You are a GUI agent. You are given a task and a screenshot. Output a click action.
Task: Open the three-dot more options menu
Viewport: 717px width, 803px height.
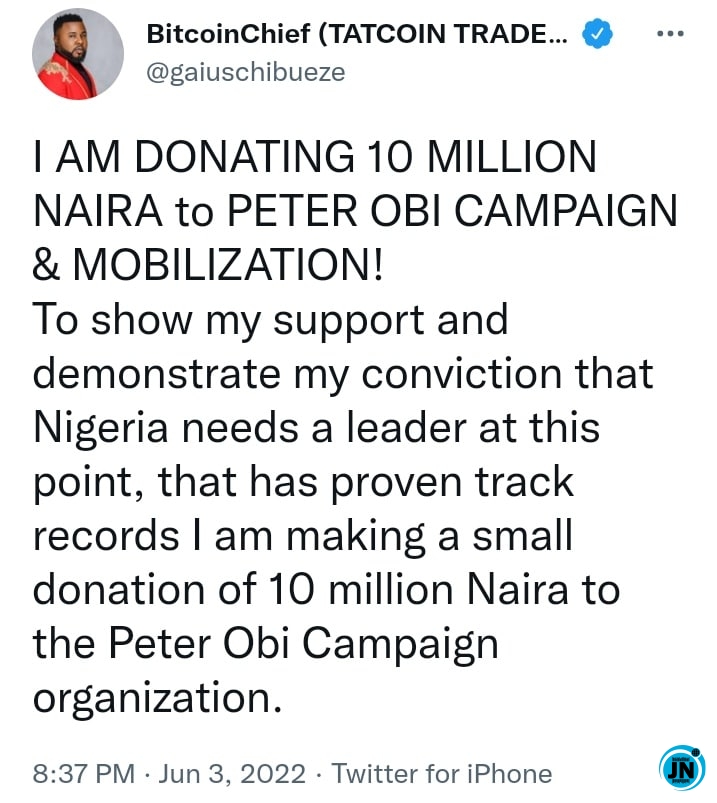tap(667, 35)
